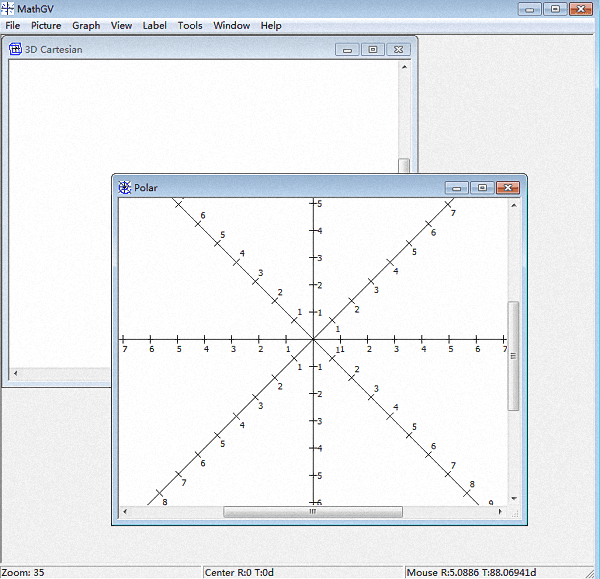Open the Tools menu
This screenshot has width=600, height=579.
click(190, 25)
